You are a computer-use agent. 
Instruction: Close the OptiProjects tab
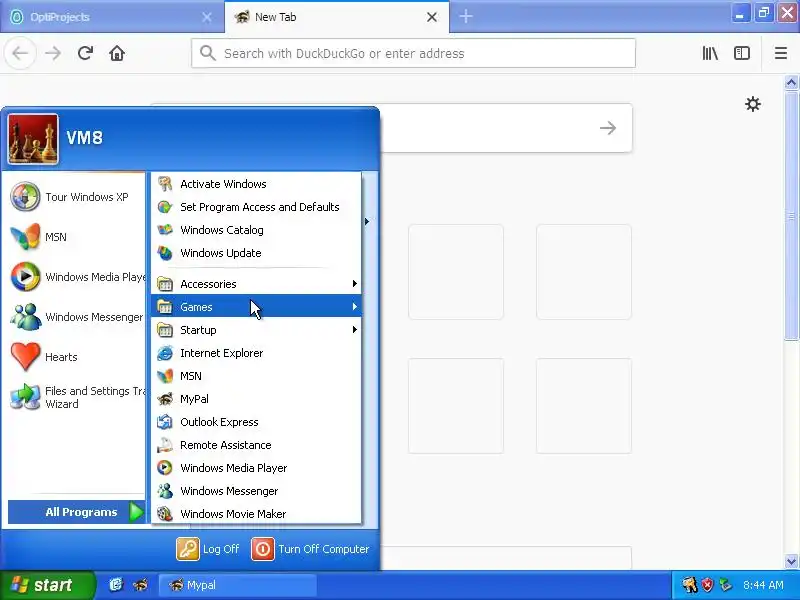click(x=207, y=17)
